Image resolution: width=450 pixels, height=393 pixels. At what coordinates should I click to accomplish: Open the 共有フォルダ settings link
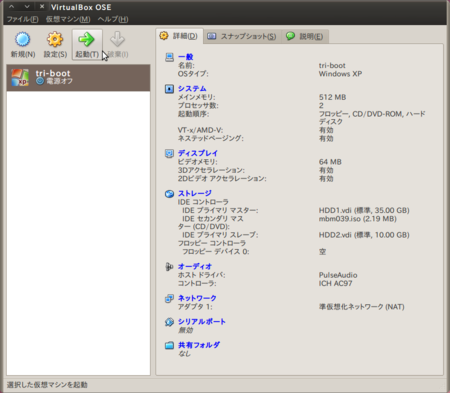[x=199, y=345]
